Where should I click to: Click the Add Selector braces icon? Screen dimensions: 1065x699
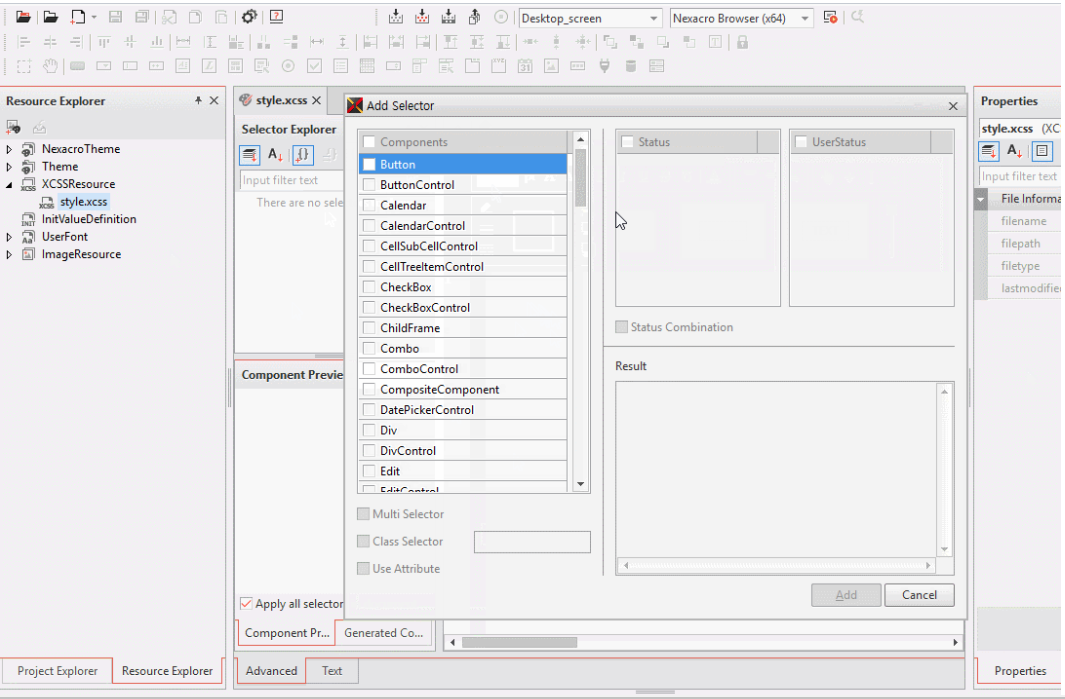coord(303,155)
